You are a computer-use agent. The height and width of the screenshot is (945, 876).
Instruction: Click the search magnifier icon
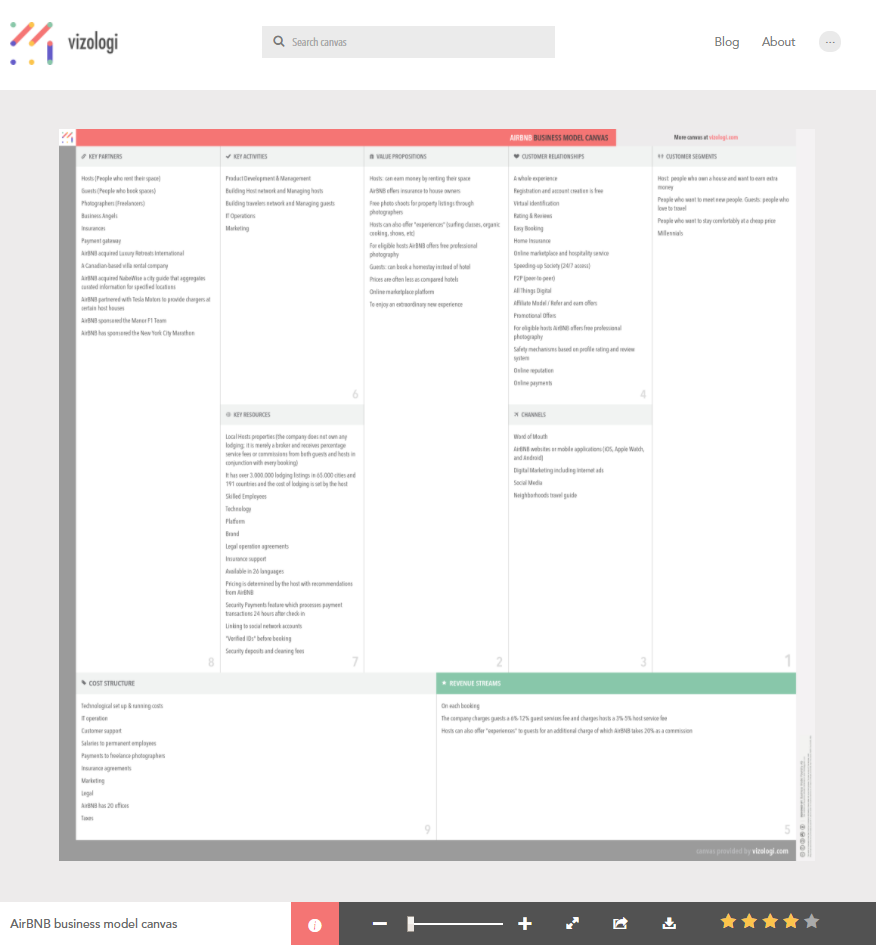pos(279,42)
